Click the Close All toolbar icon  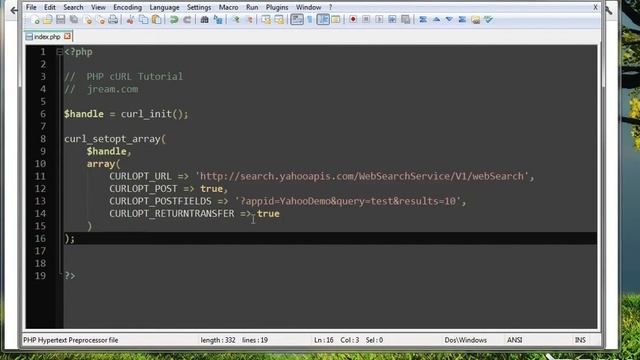(x=100, y=20)
